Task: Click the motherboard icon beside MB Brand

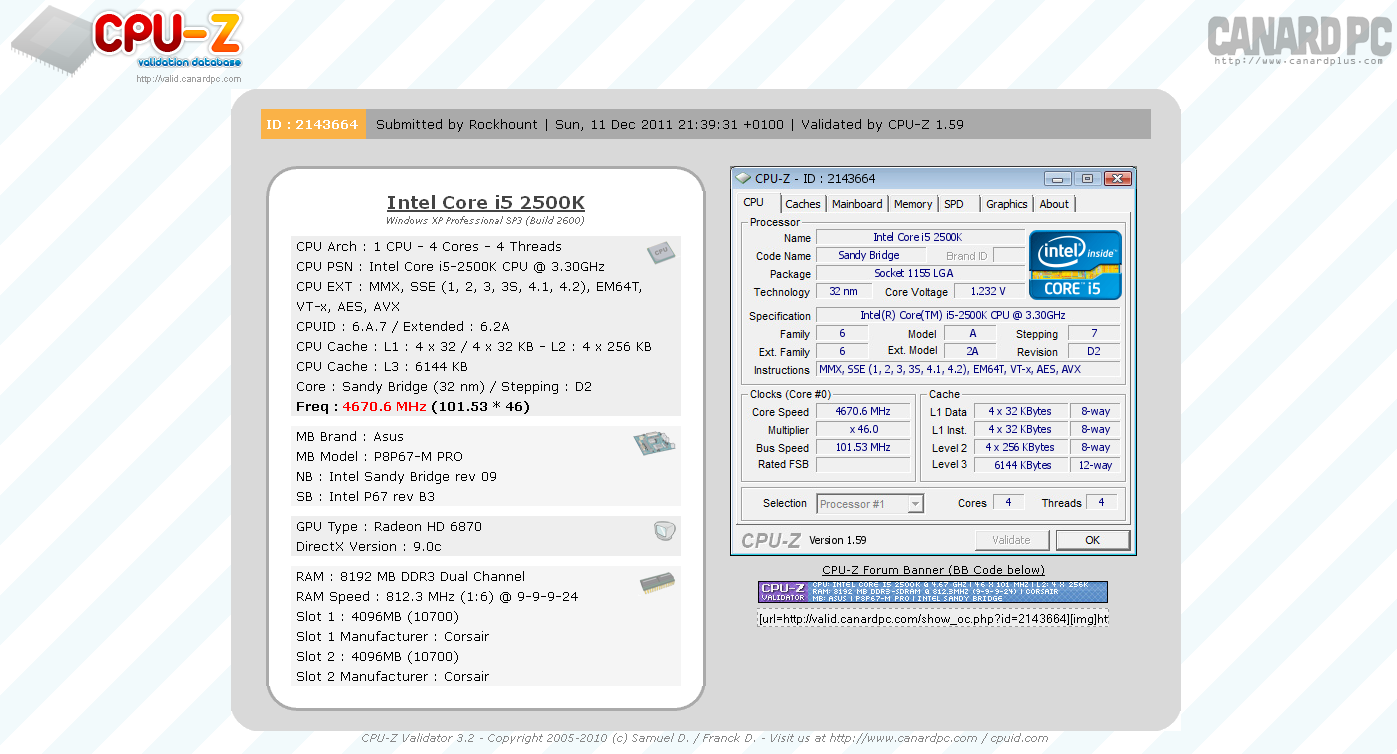Action: click(x=654, y=443)
